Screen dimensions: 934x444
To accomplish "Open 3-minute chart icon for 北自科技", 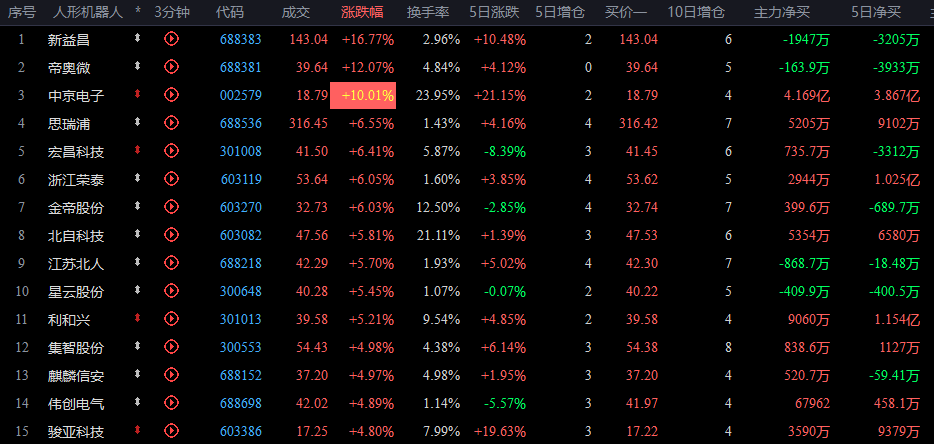I will tap(172, 234).
